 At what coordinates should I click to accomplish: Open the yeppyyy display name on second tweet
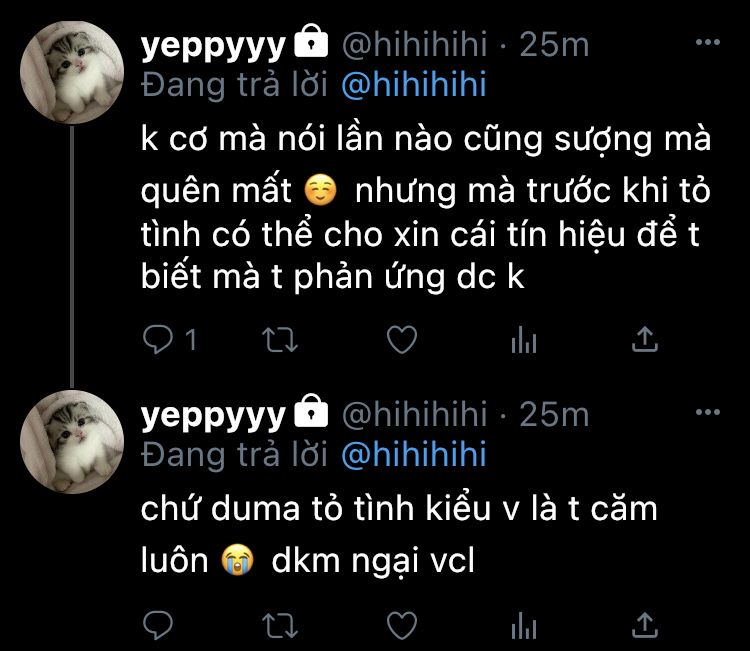click(x=213, y=415)
